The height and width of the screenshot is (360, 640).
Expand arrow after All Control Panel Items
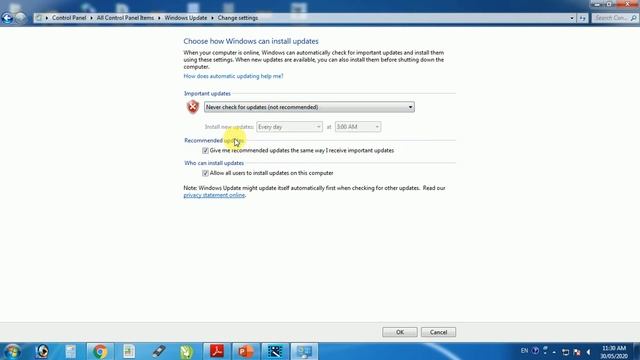click(159, 18)
